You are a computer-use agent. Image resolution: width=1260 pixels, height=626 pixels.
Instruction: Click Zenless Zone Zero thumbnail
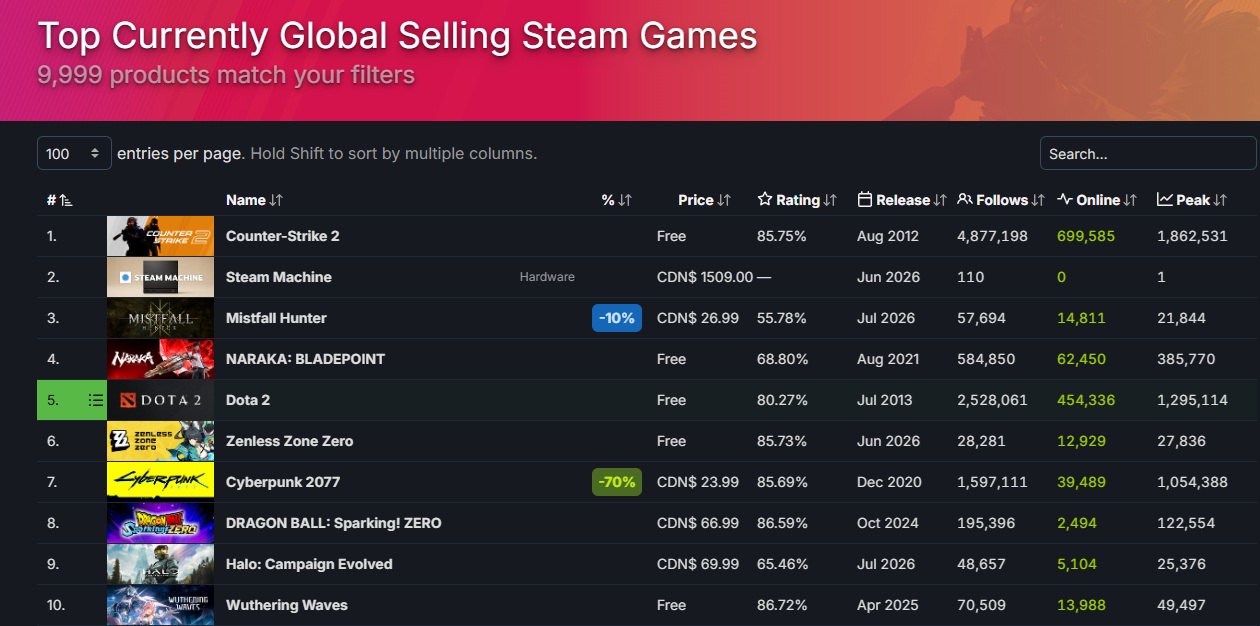click(x=160, y=441)
